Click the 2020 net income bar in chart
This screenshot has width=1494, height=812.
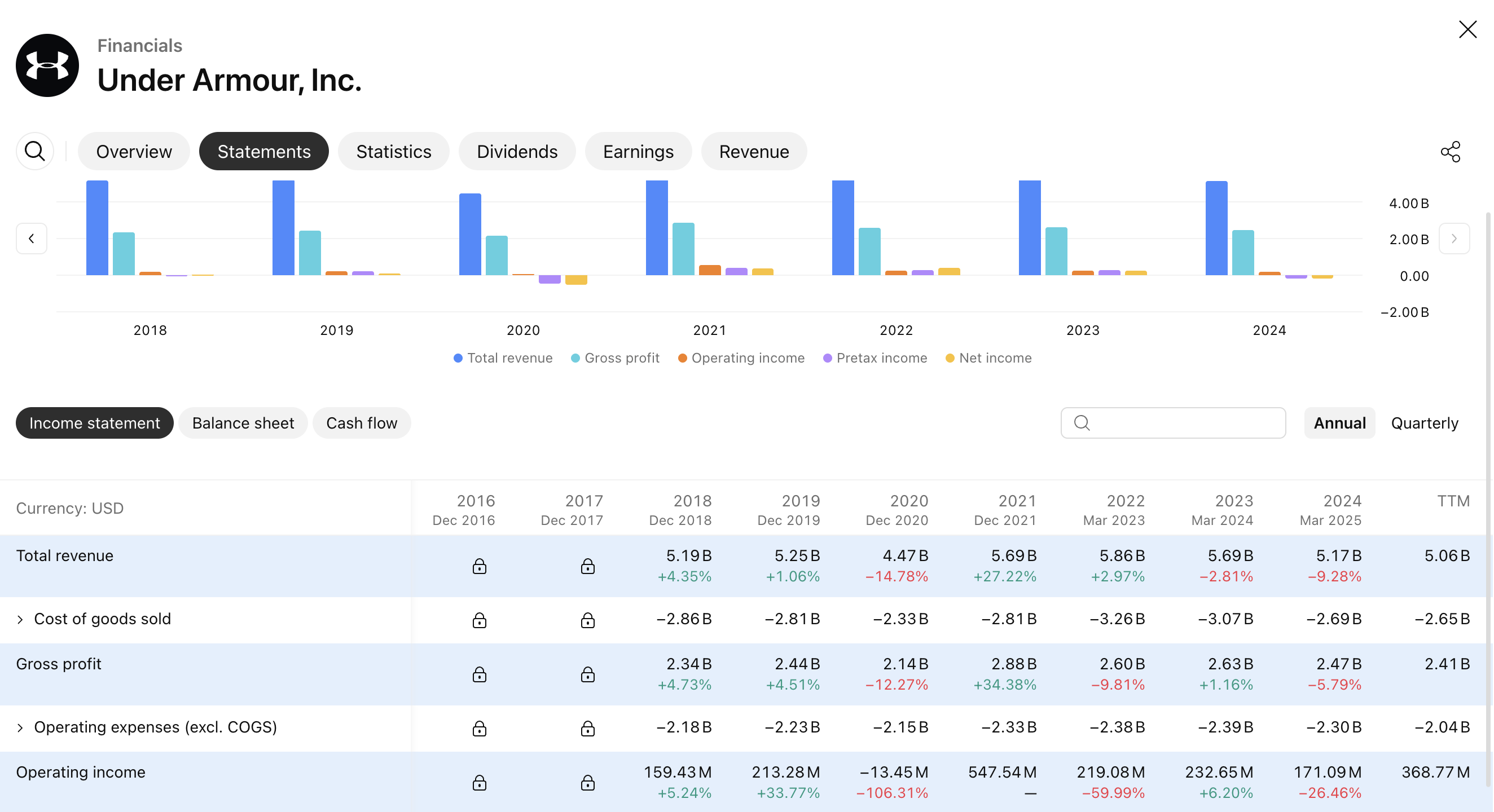[576, 280]
